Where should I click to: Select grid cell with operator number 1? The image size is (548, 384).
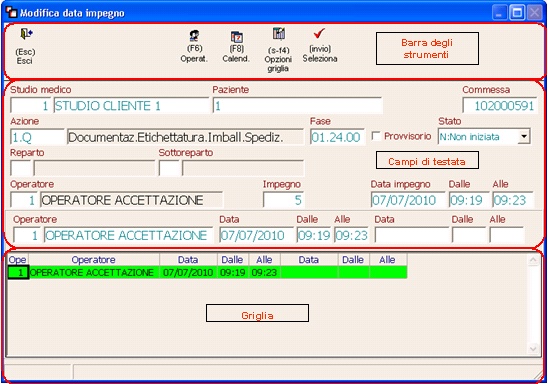pyautogui.click(x=18, y=272)
